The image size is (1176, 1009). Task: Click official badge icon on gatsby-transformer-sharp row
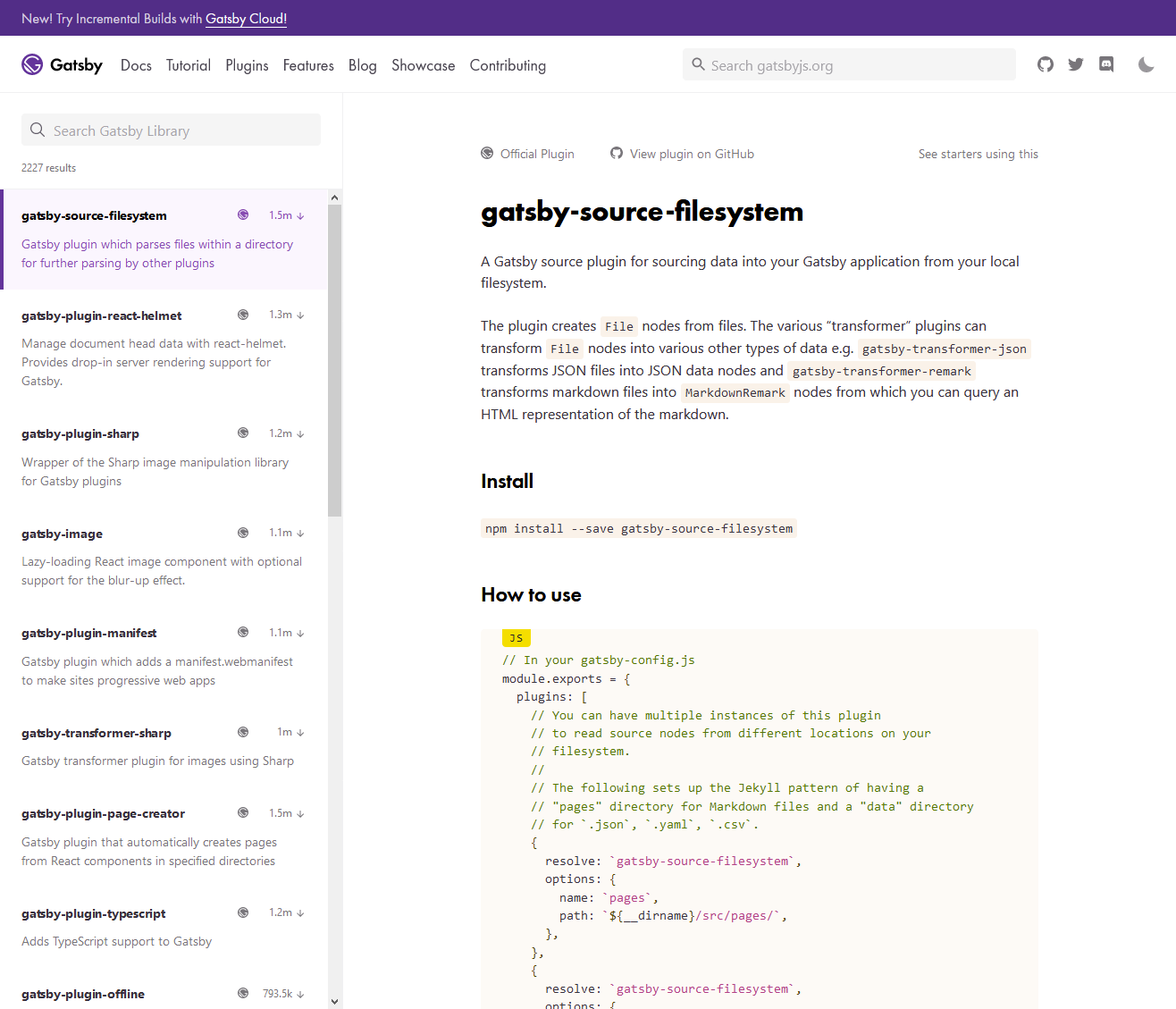tap(243, 732)
